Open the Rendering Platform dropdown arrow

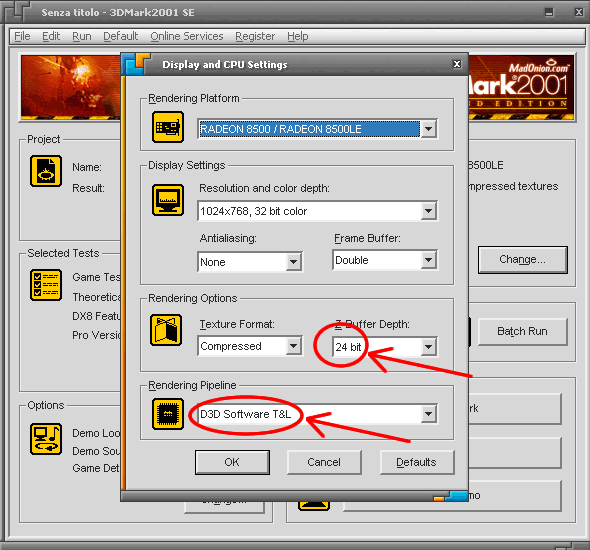point(428,129)
